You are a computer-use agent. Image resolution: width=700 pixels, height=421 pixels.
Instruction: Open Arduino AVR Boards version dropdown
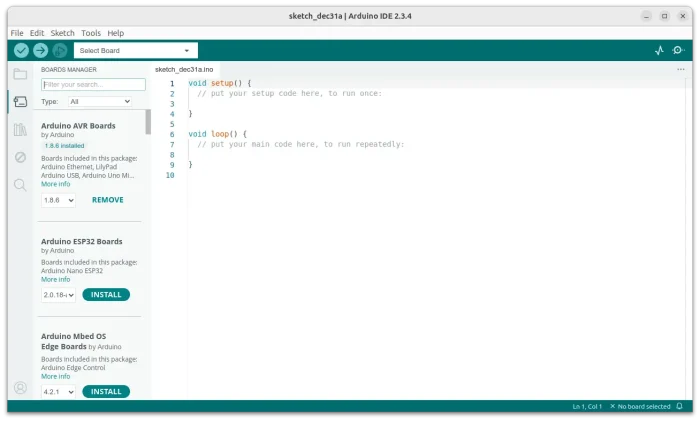coord(58,200)
